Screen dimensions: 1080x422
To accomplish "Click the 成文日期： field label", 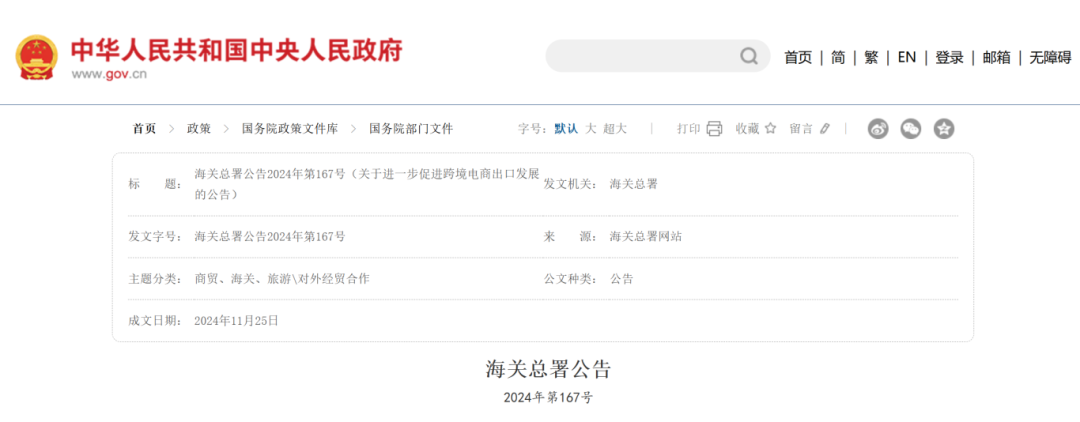I will coord(155,321).
